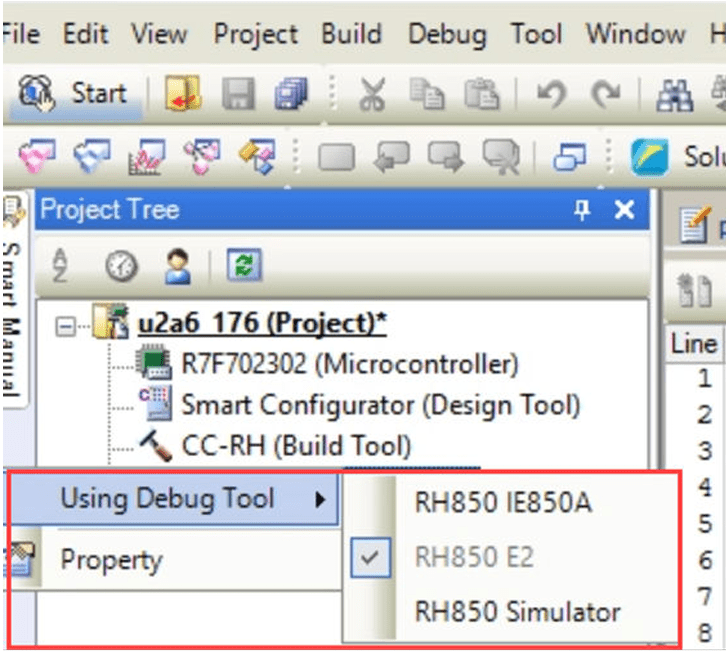Click the Save floppy disk icon
Viewport: 726px width, 656px height.
click(x=238, y=95)
